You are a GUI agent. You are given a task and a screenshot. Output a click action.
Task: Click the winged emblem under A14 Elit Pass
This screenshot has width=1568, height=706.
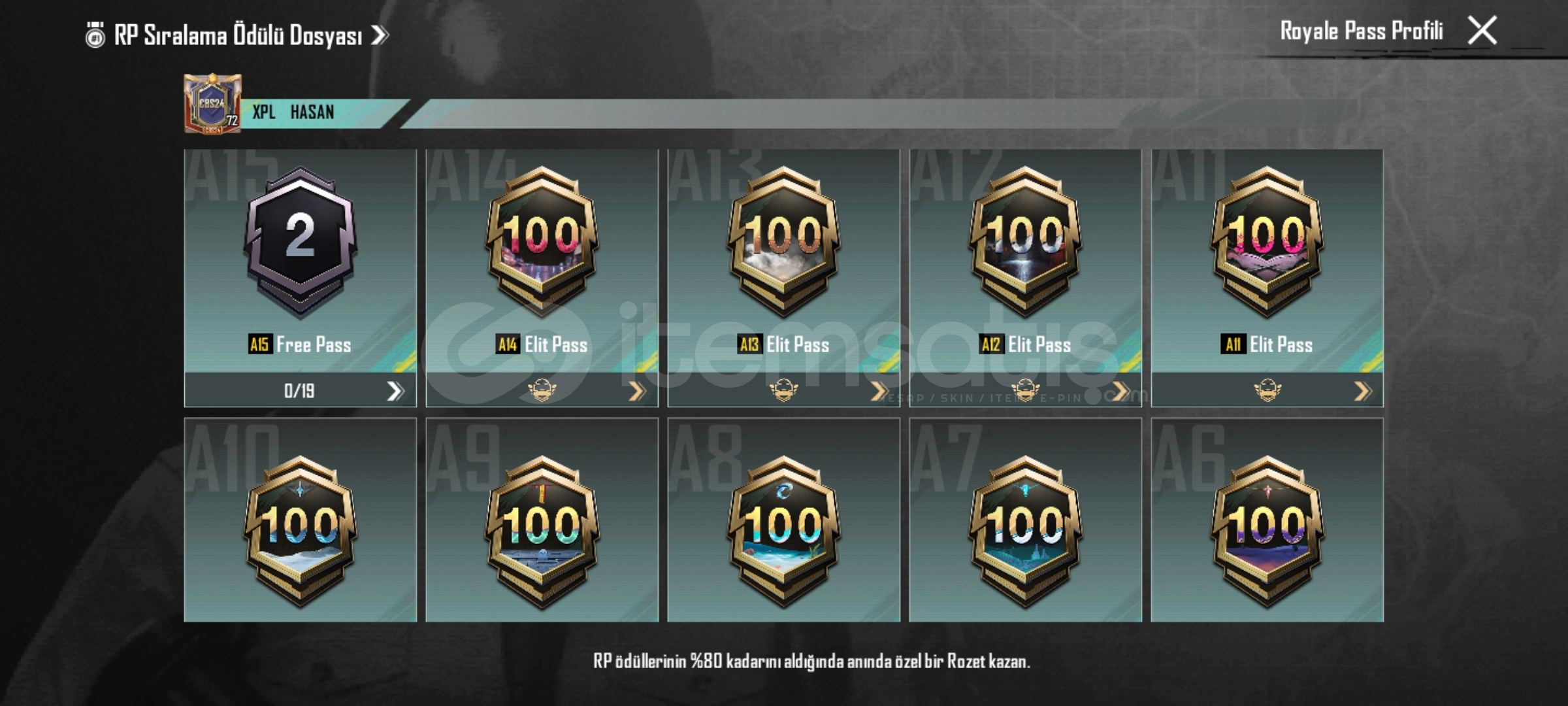(x=542, y=390)
